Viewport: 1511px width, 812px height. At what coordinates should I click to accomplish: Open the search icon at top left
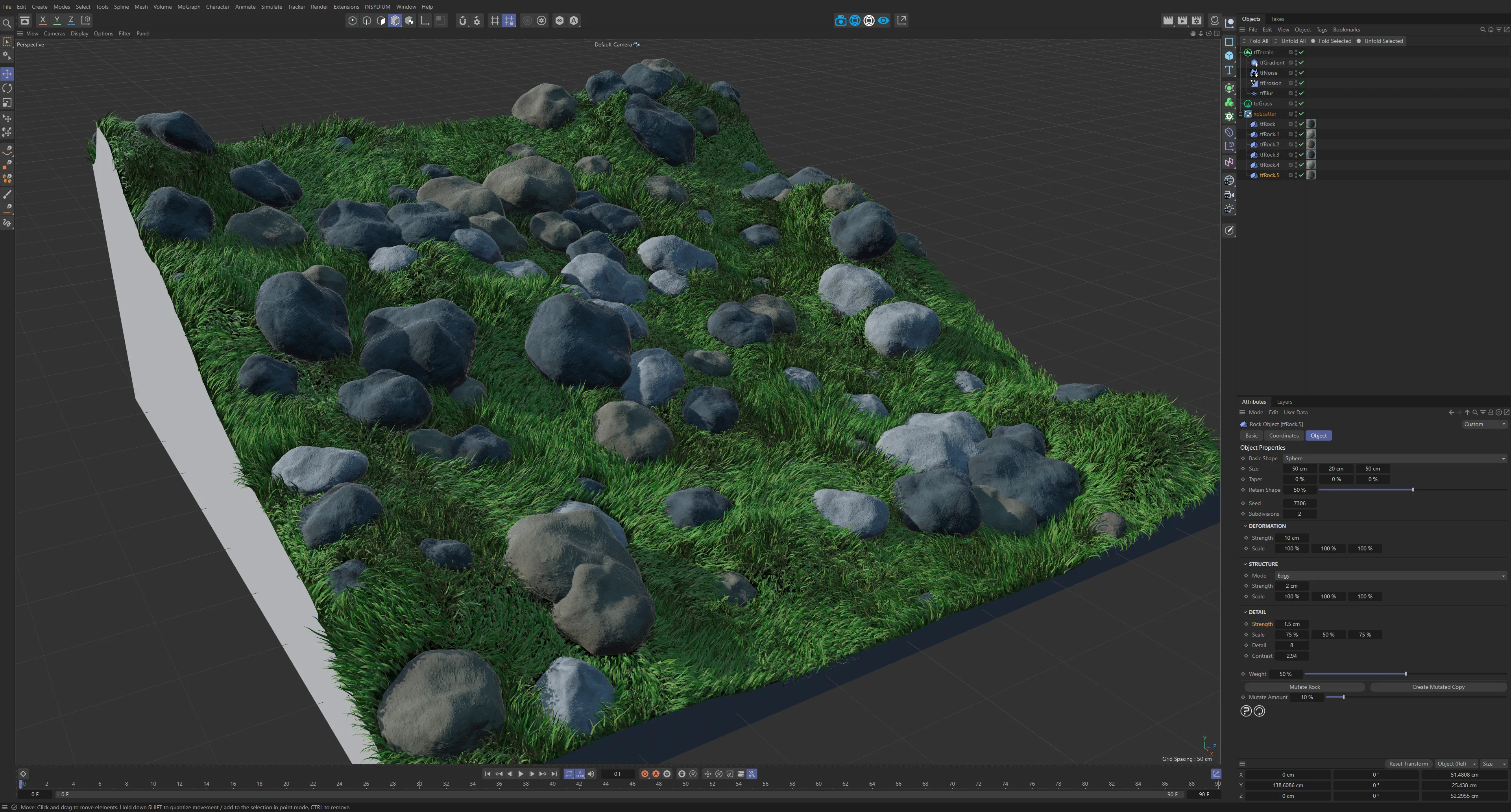tap(6, 24)
